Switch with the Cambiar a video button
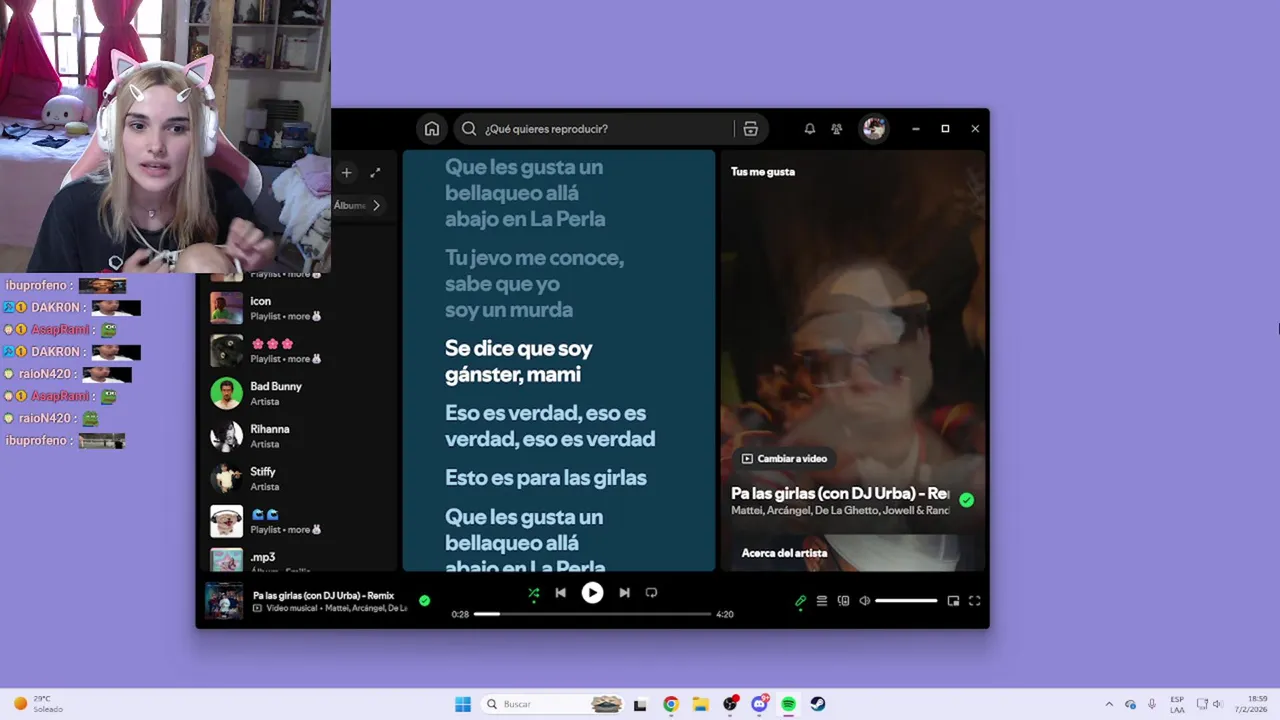Image resolution: width=1280 pixels, height=720 pixels. point(784,459)
